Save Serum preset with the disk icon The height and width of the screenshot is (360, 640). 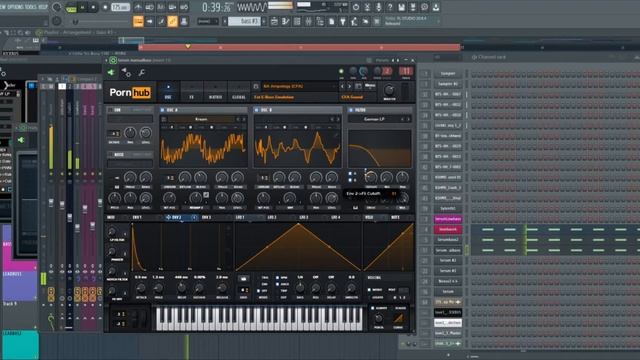(256, 86)
